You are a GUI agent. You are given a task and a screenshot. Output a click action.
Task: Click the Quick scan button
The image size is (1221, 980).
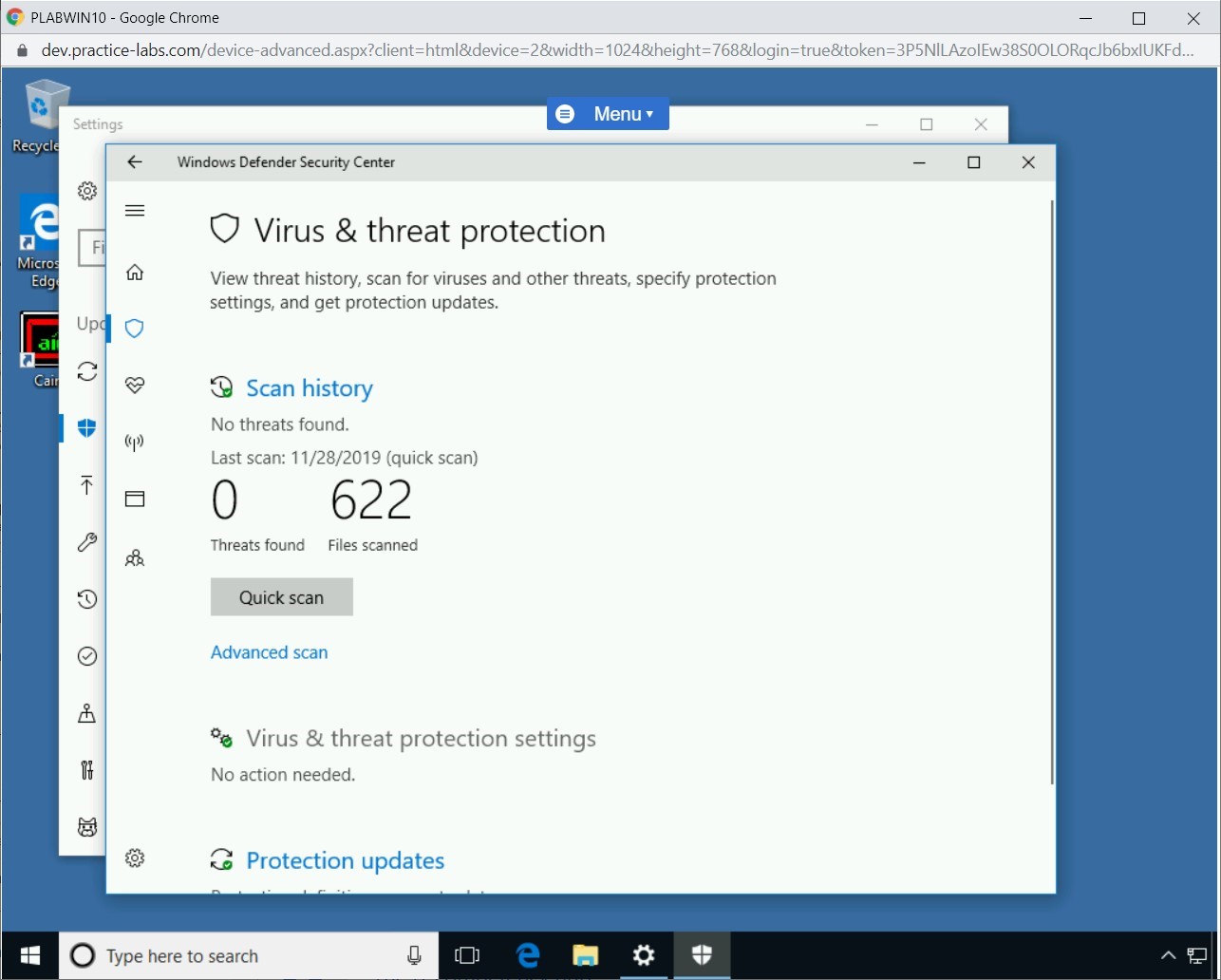pyautogui.click(x=281, y=597)
